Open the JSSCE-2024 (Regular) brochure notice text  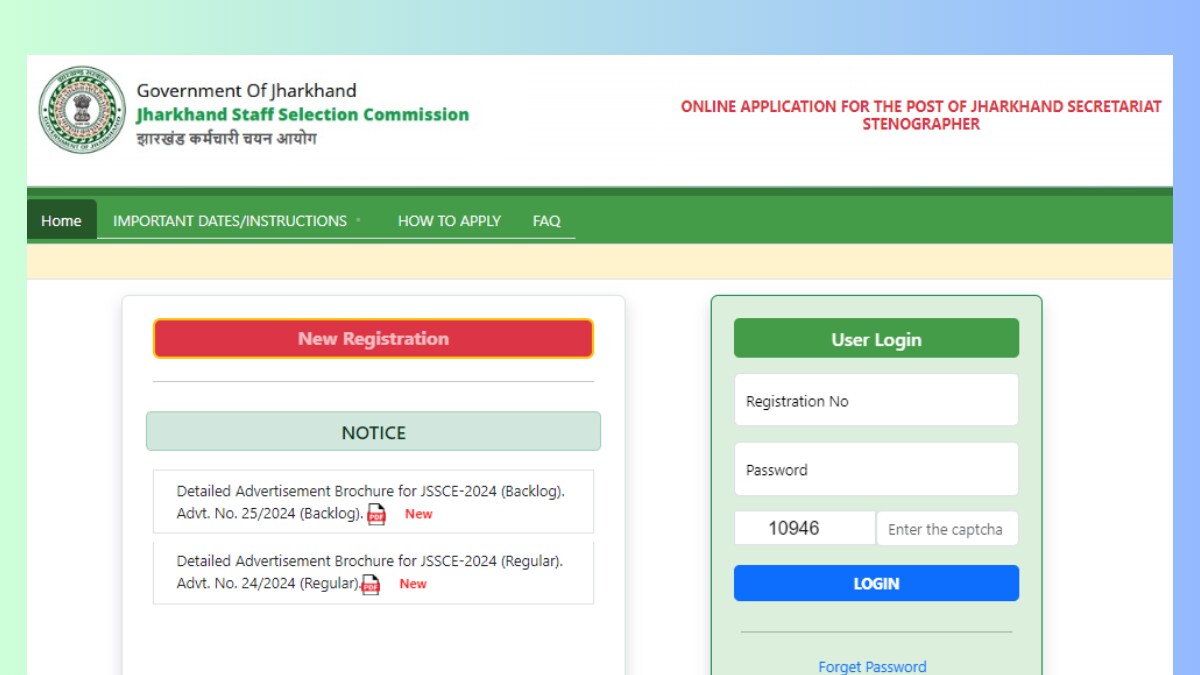(x=369, y=572)
